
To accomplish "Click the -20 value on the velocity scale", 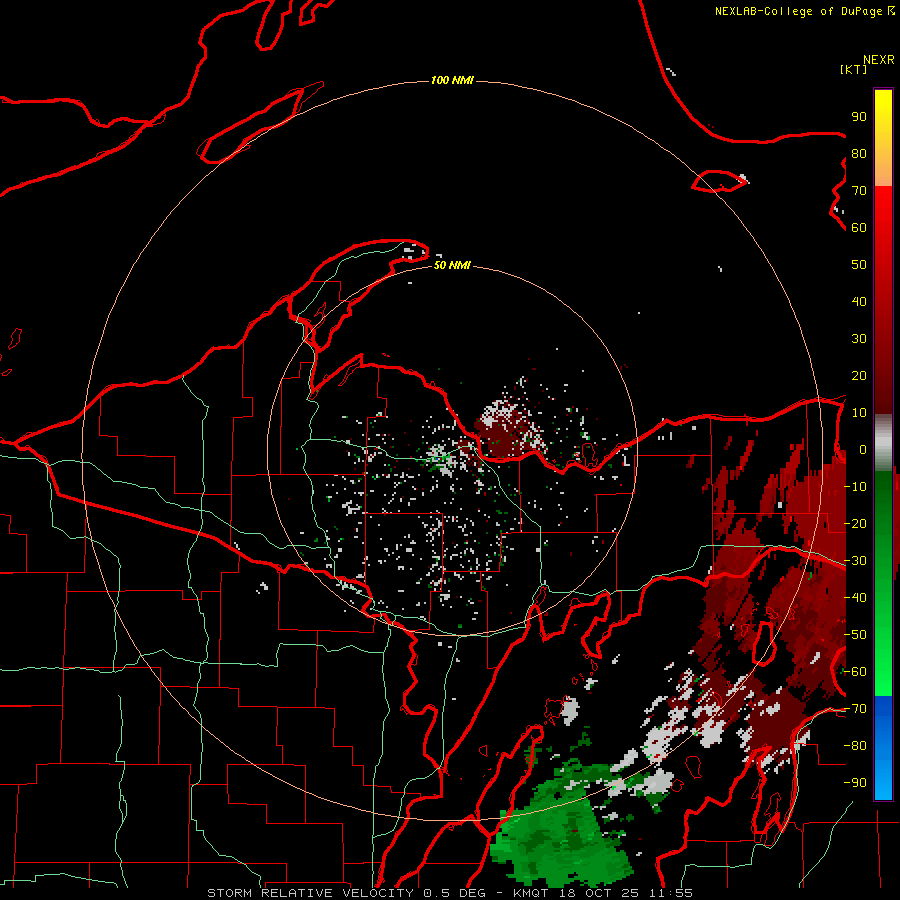I will tap(856, 523).
